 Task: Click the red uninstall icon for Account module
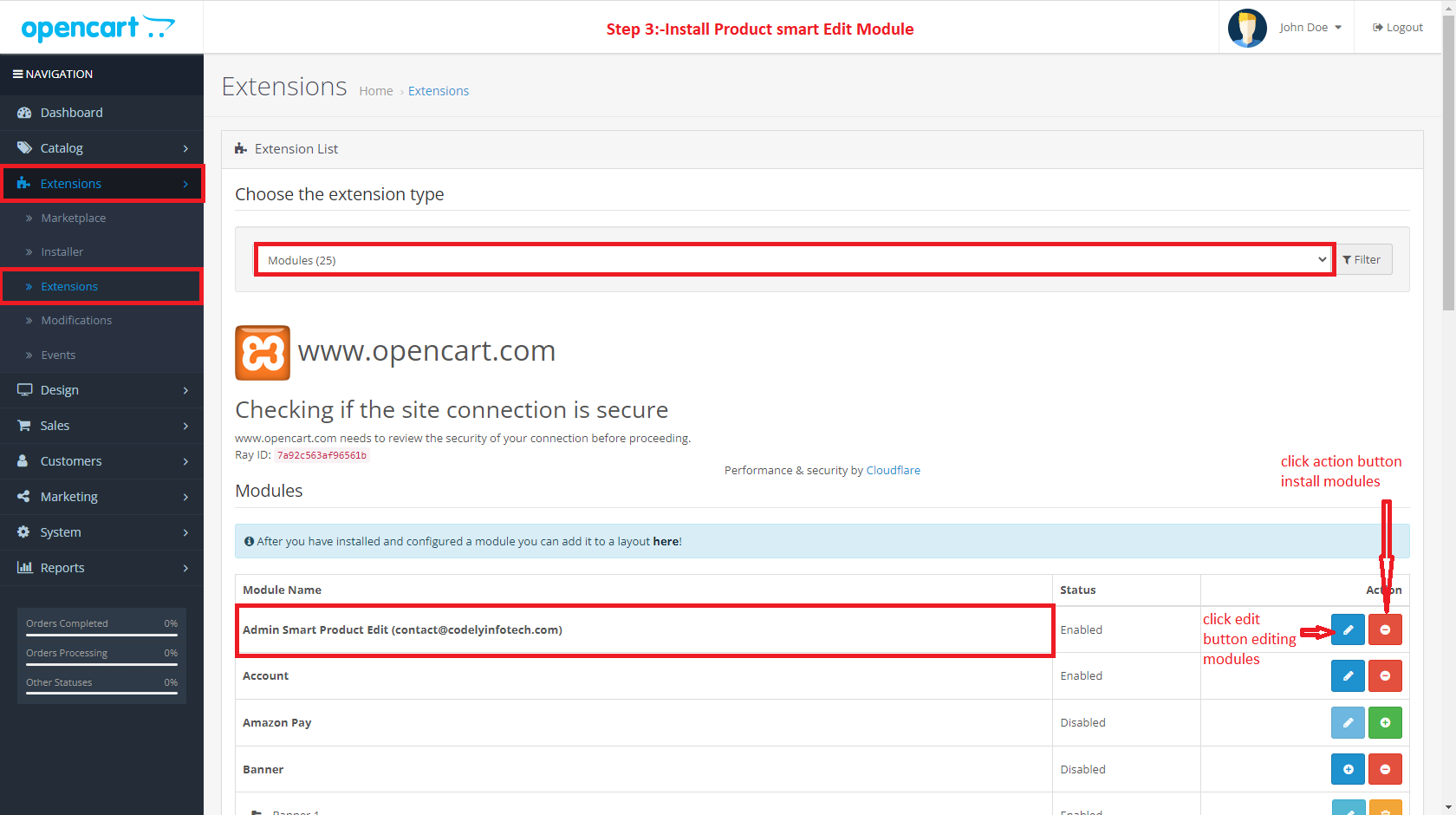(x=1385, y=675)
